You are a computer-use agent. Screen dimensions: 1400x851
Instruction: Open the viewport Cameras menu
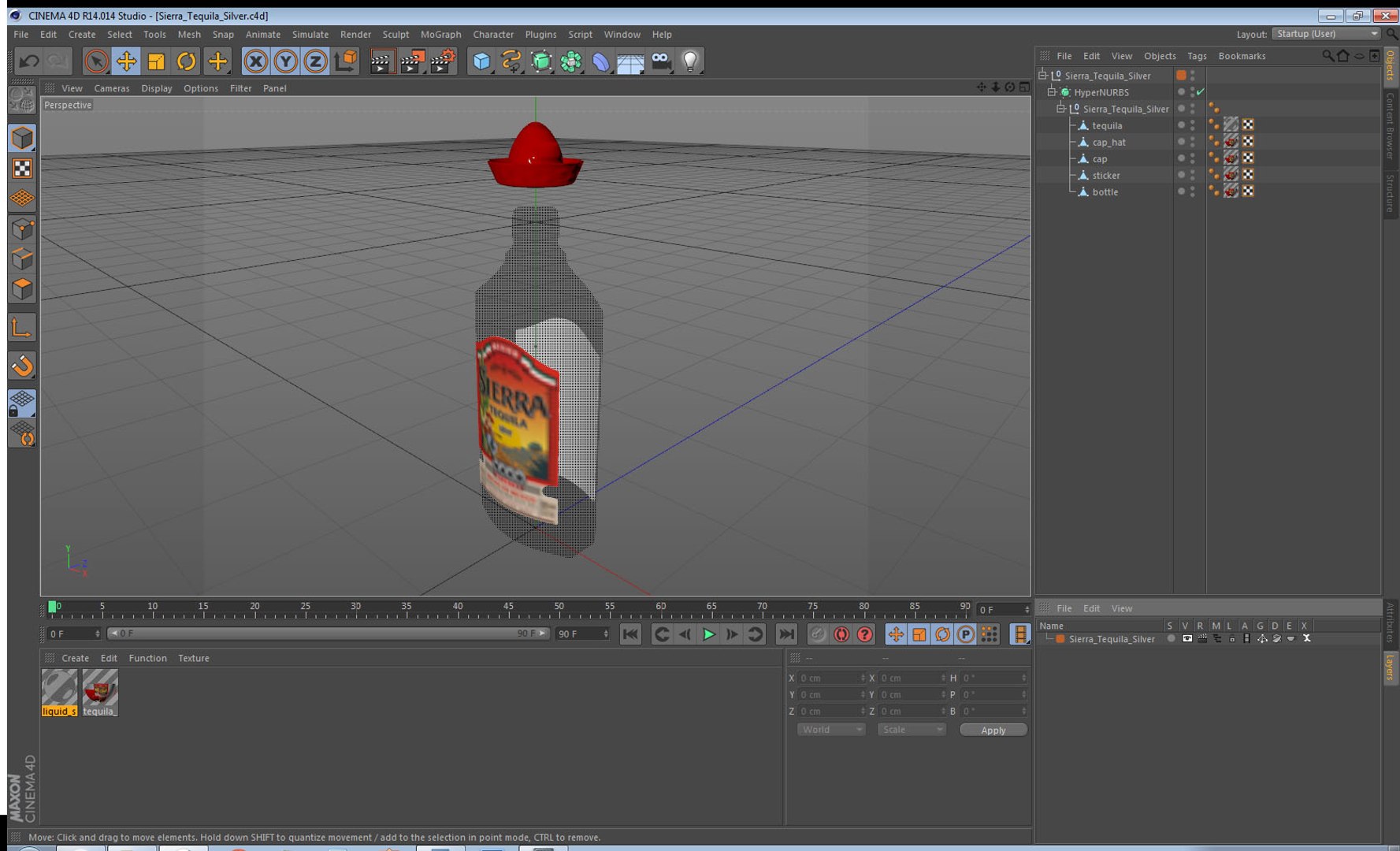112,88
